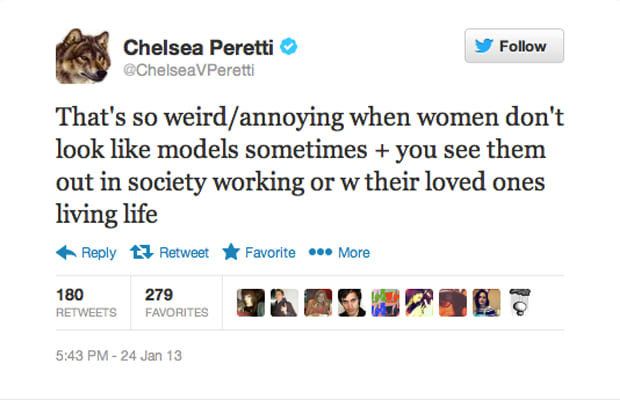The height and width of the screenshot is (400, 620).
Task: Click the Retweet text label
Action: tap(184, 253)
